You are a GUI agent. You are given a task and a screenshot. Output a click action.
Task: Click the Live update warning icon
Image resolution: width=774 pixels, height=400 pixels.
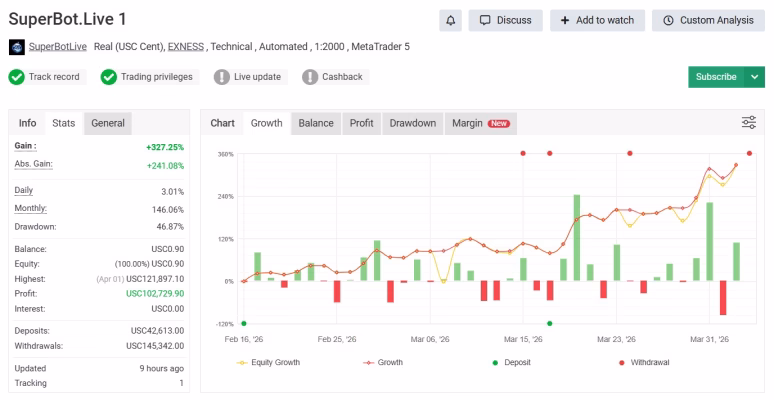(215, 77)
